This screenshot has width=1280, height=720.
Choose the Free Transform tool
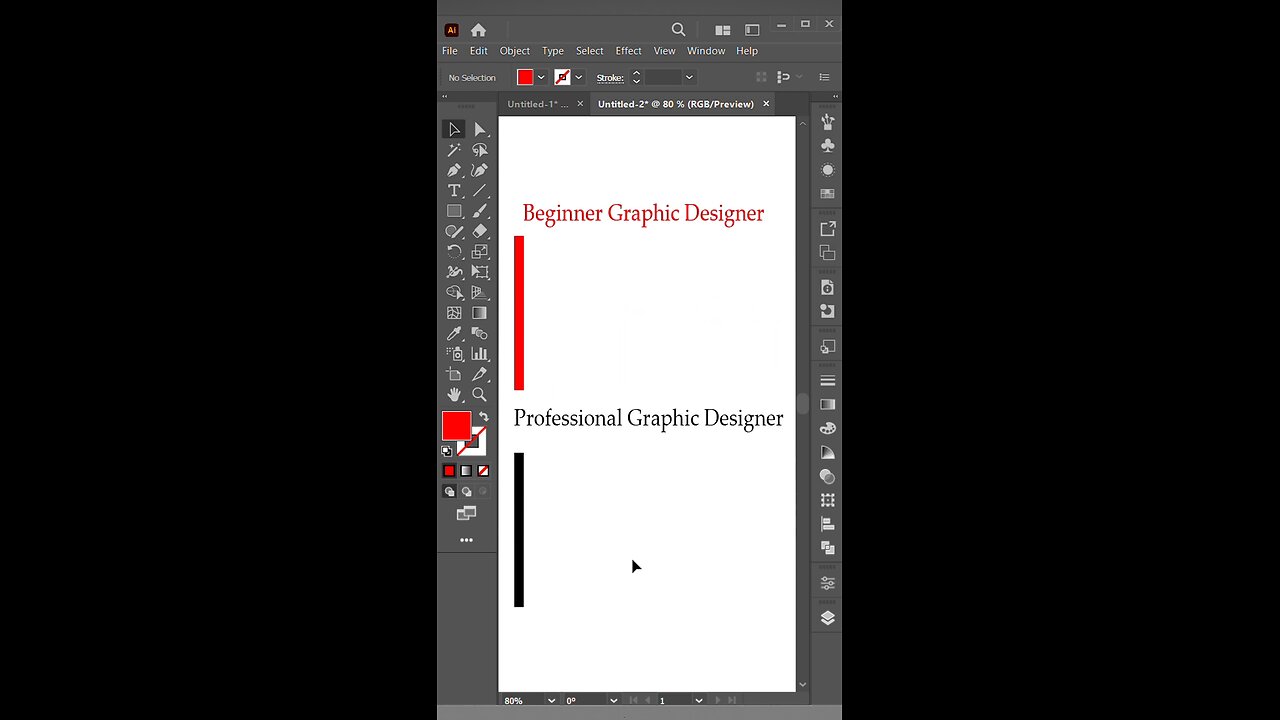pos(480,272)
